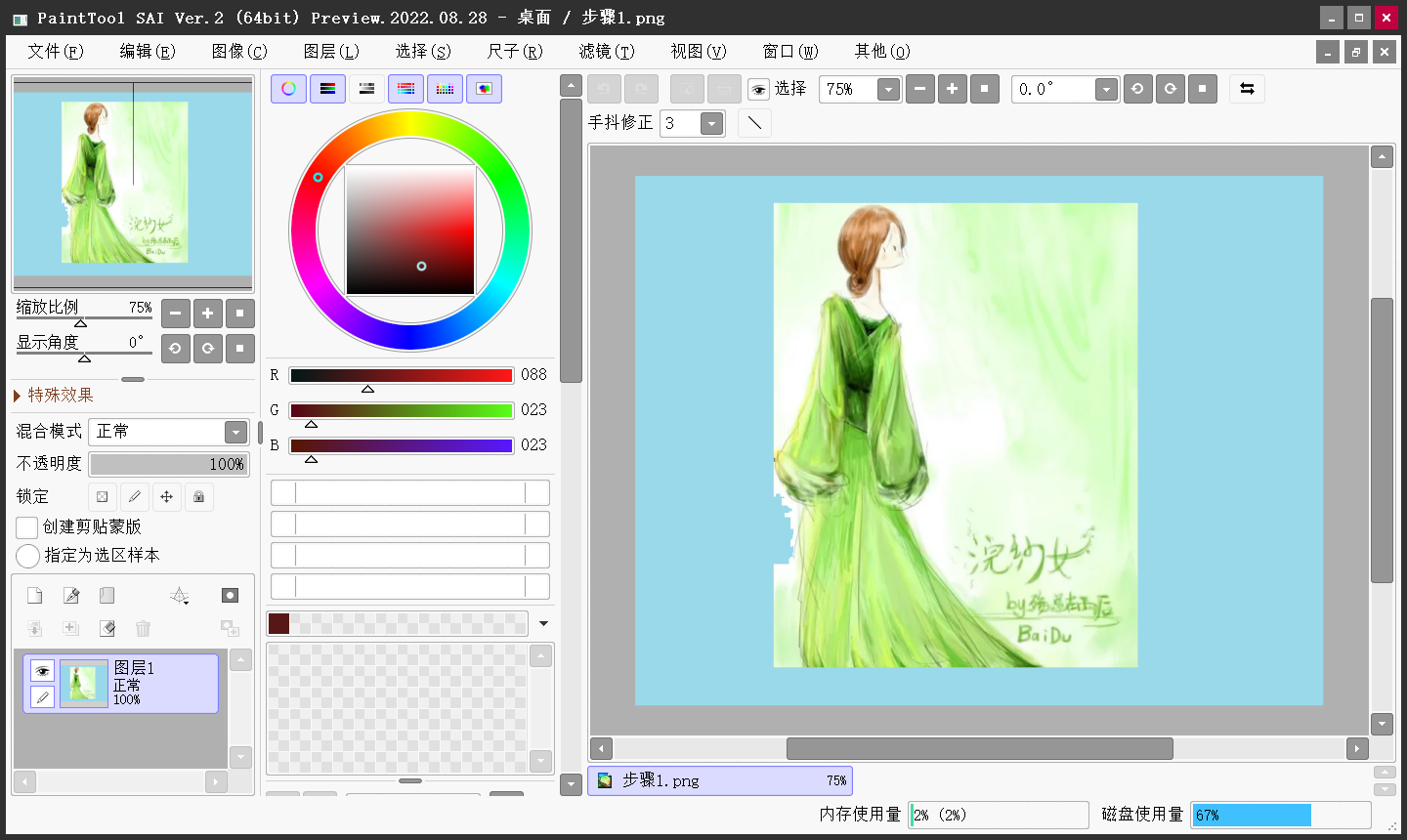
Task: Create a new layer folder
Action: pyautogui.click(x=107, y=596)
